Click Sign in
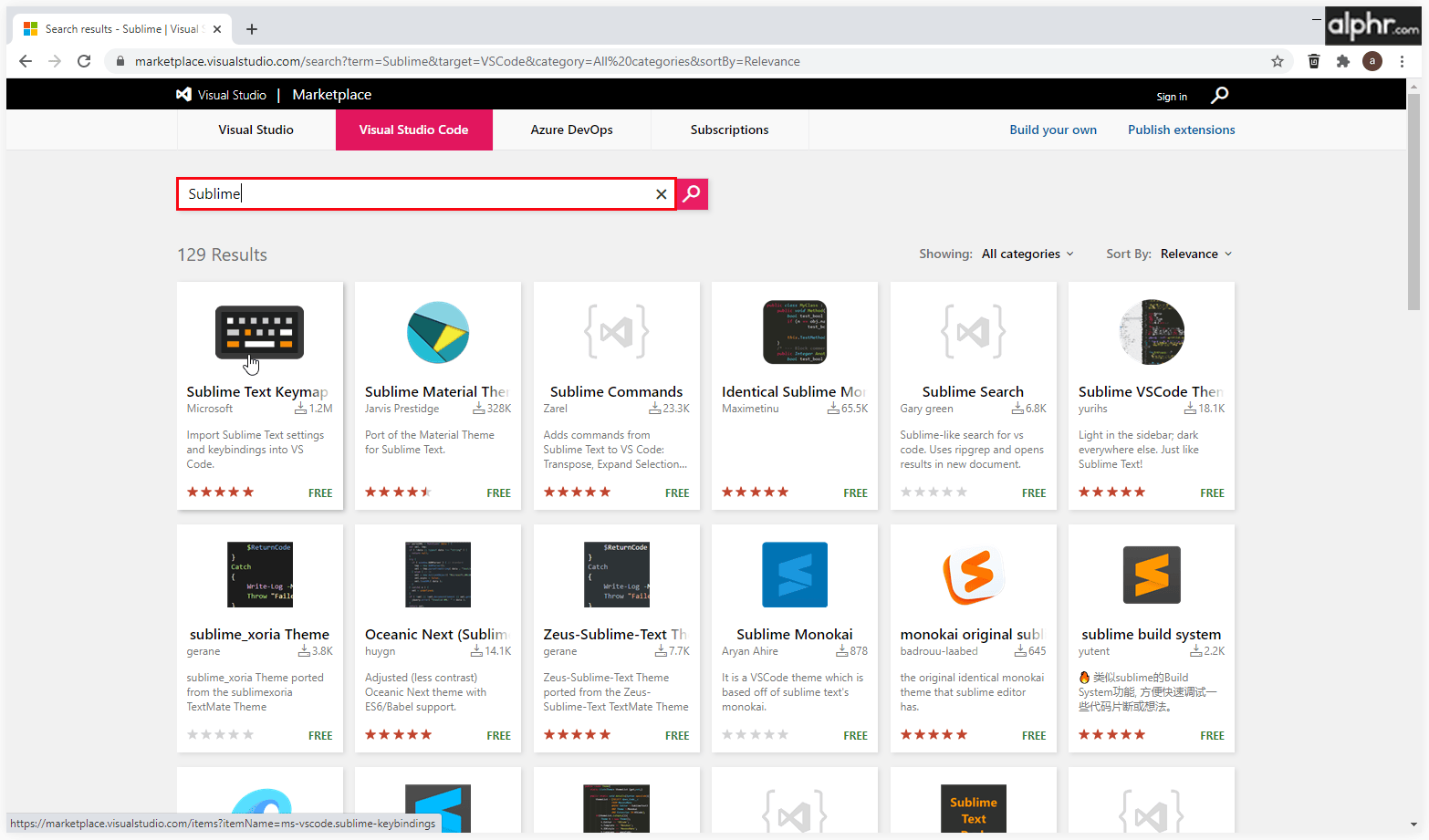The height and width of the screenshot is (840, 1429). coord(1172,97)
